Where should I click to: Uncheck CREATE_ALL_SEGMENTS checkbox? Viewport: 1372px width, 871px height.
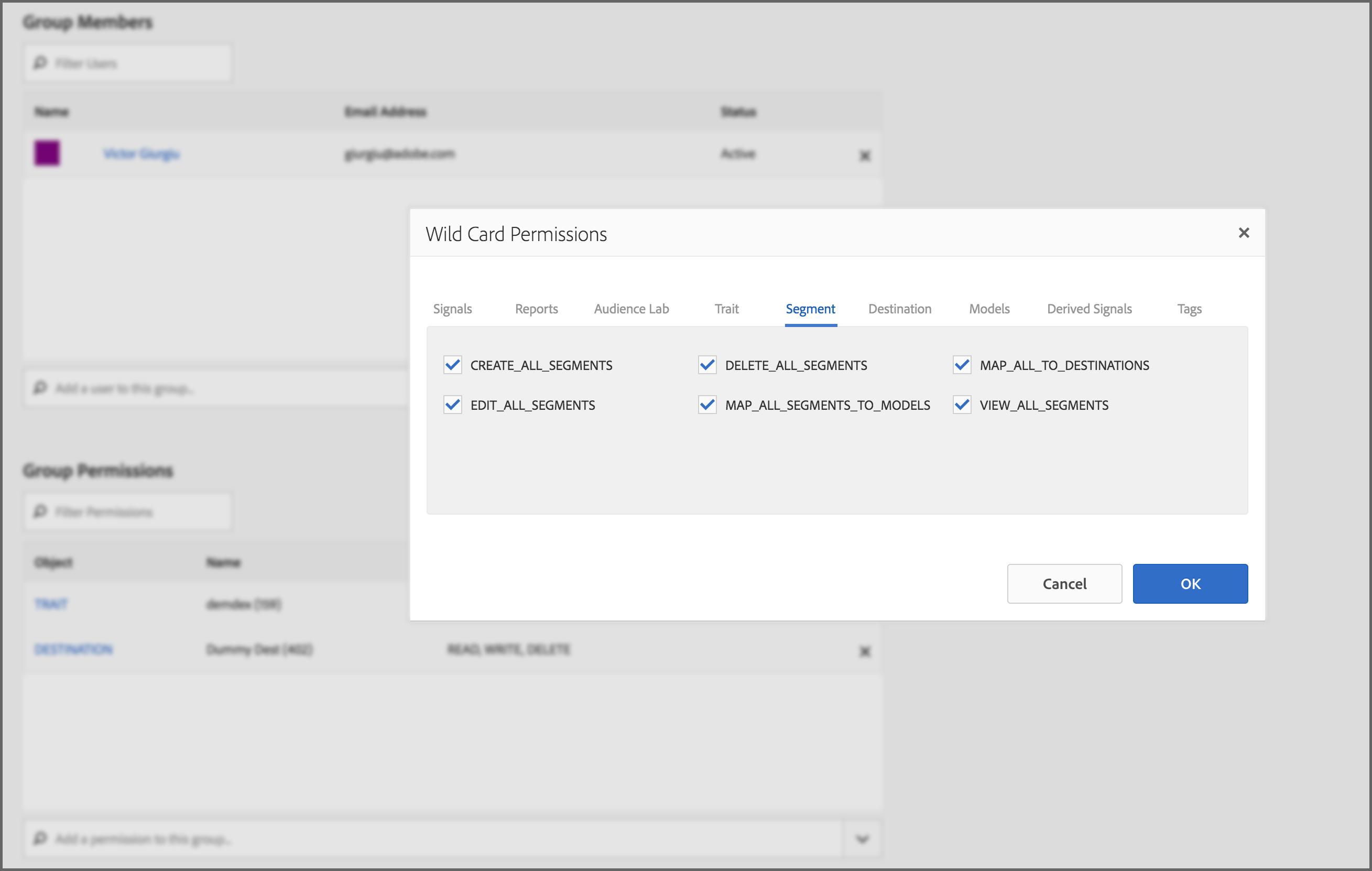452,365
